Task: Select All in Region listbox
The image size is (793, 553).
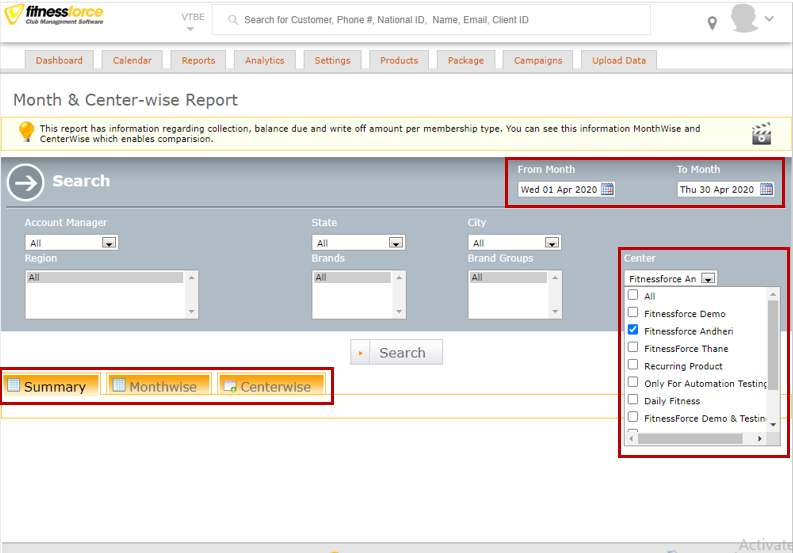Action: pos(105,277)
